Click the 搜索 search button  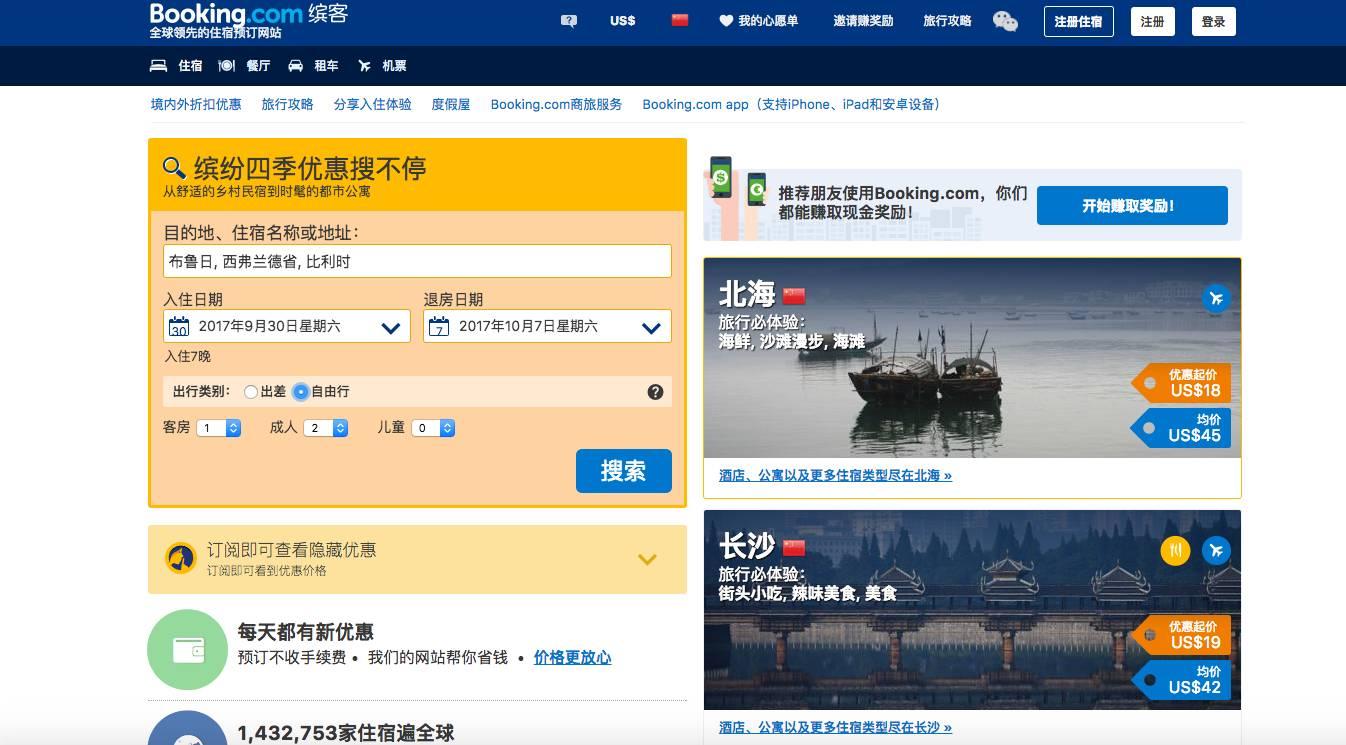[623, 471]
